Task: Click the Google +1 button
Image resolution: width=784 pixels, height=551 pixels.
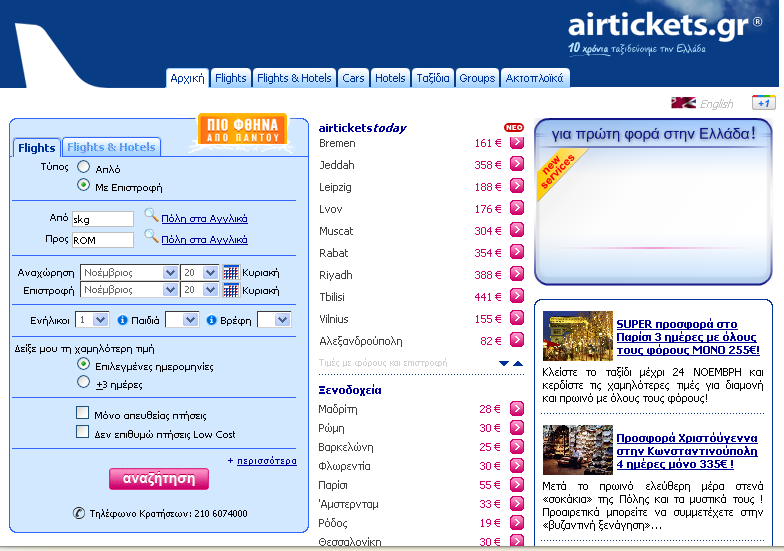Action: tap(764, 103)
